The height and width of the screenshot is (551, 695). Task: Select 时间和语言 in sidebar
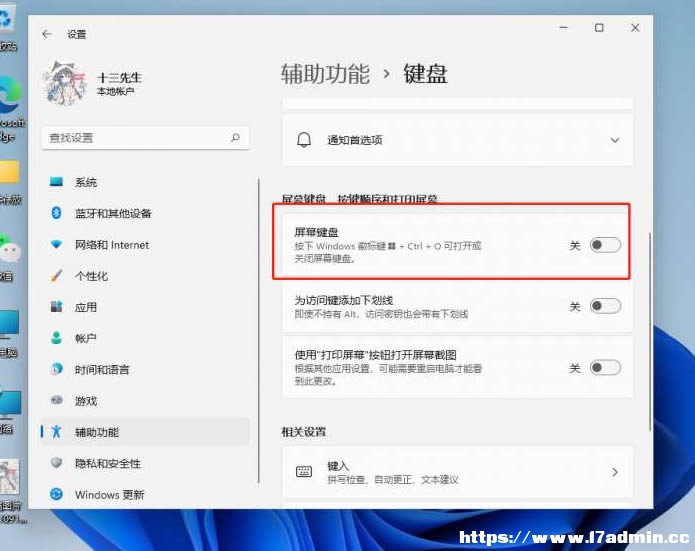[x=145, y=369]
